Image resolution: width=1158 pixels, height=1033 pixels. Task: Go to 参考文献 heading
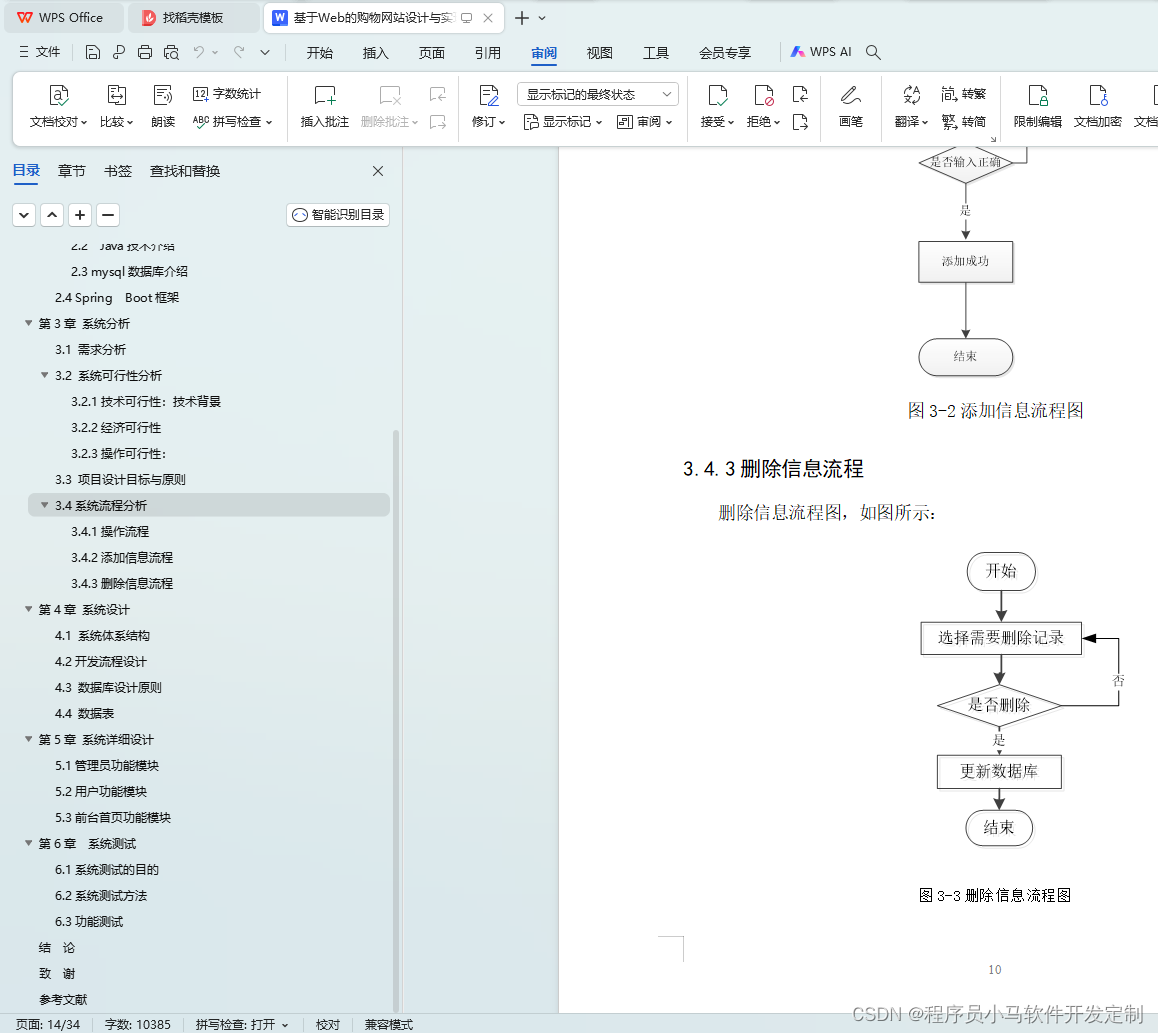[x=63, y=999]
